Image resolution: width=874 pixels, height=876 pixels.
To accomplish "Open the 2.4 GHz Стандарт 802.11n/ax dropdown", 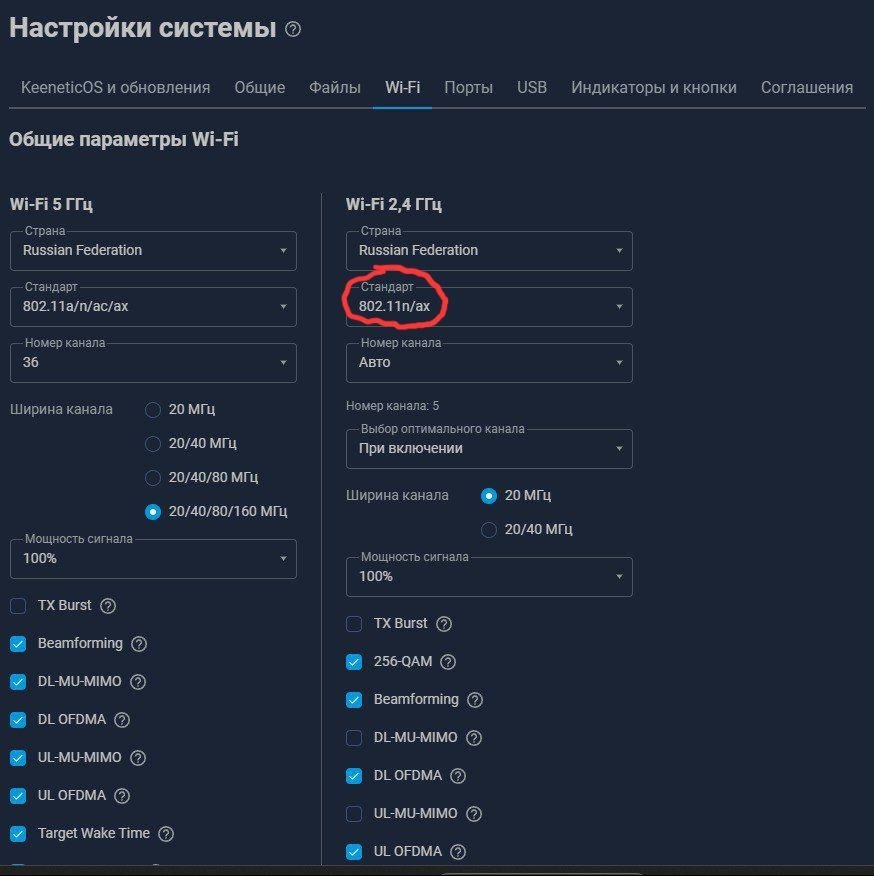I will coord(489,307).
